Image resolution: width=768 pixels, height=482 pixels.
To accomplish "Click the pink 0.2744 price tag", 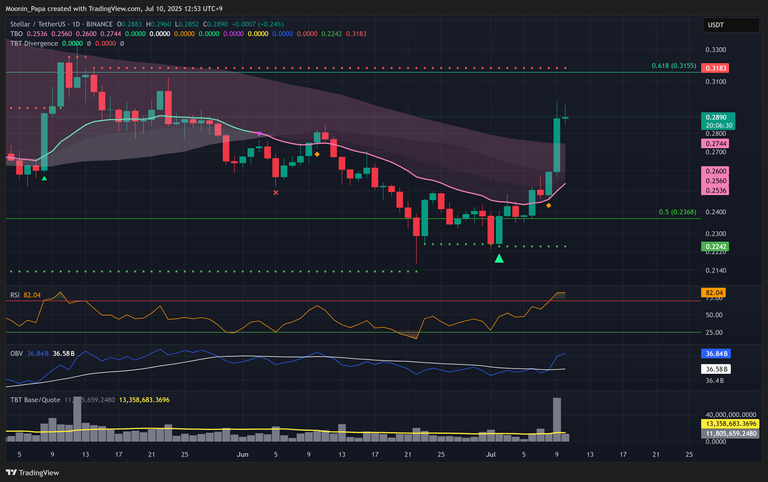I will pyautogui.click(x=715, y=144).
